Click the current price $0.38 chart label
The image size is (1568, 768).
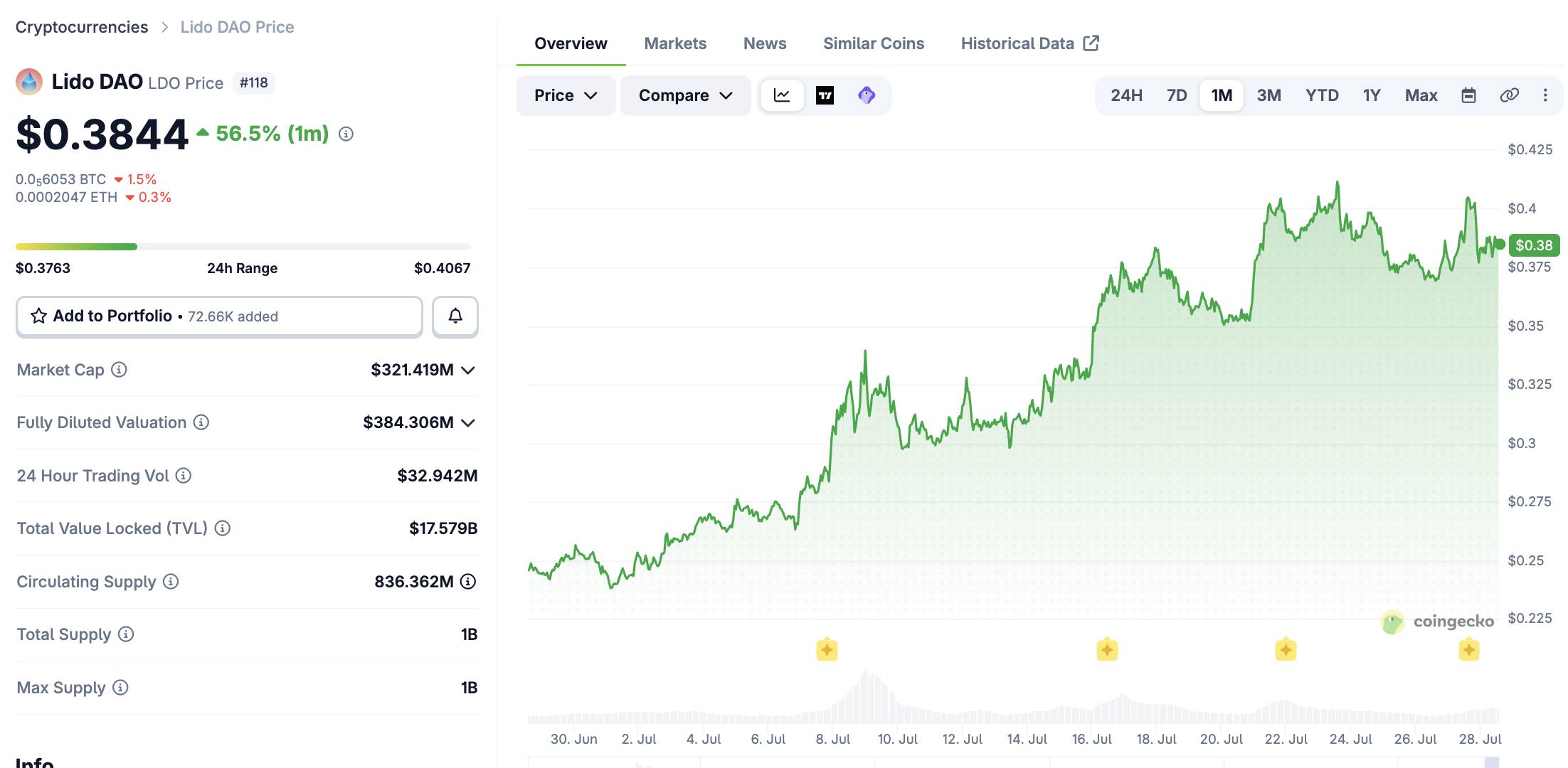(1534, 245)
